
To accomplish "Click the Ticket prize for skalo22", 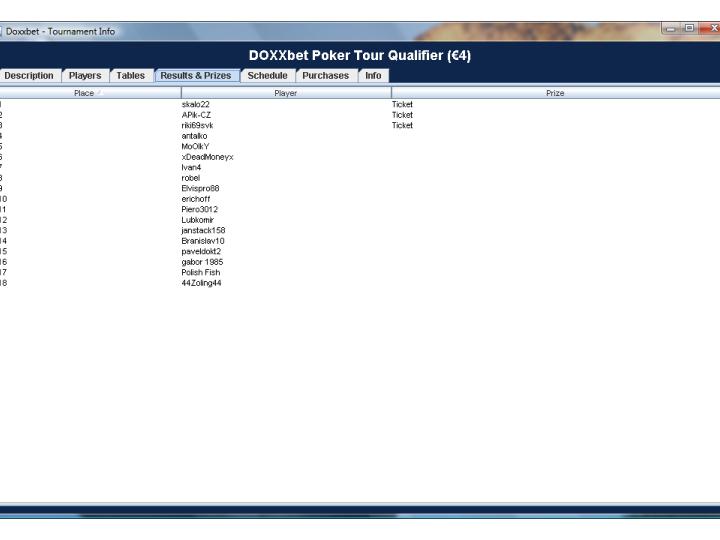I will click(x=402, y=105).
